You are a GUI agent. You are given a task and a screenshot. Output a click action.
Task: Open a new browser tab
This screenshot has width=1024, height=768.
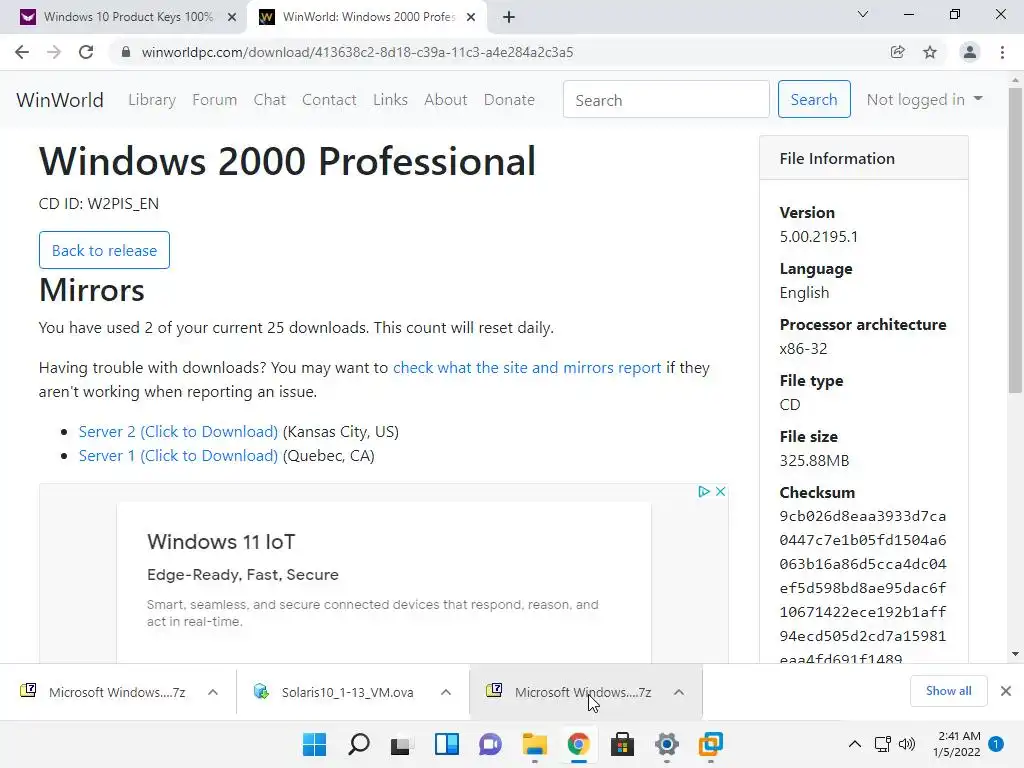[x=509, y=18]
